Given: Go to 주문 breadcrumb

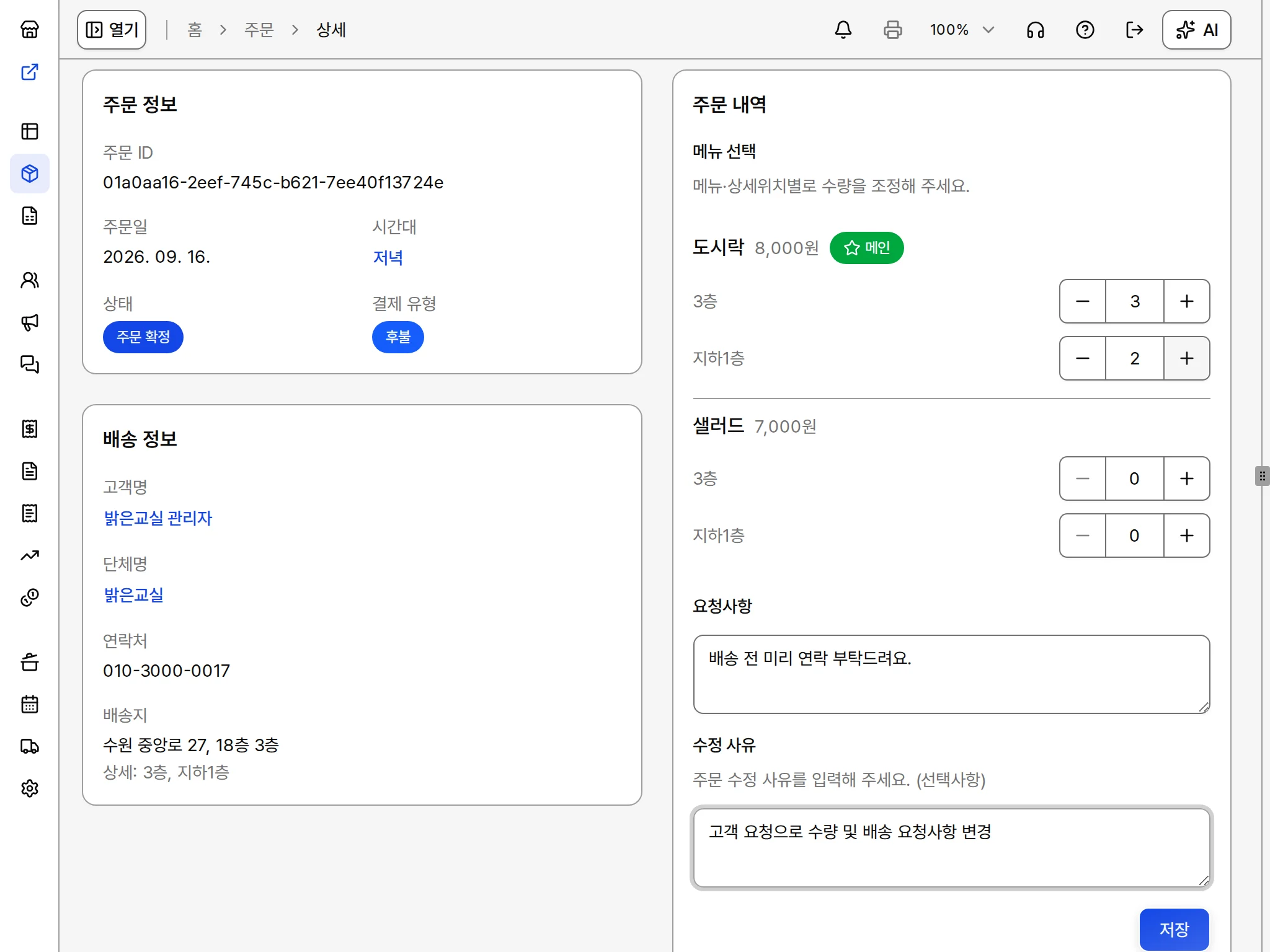Looking at the screenshot, I should [259, 30].
